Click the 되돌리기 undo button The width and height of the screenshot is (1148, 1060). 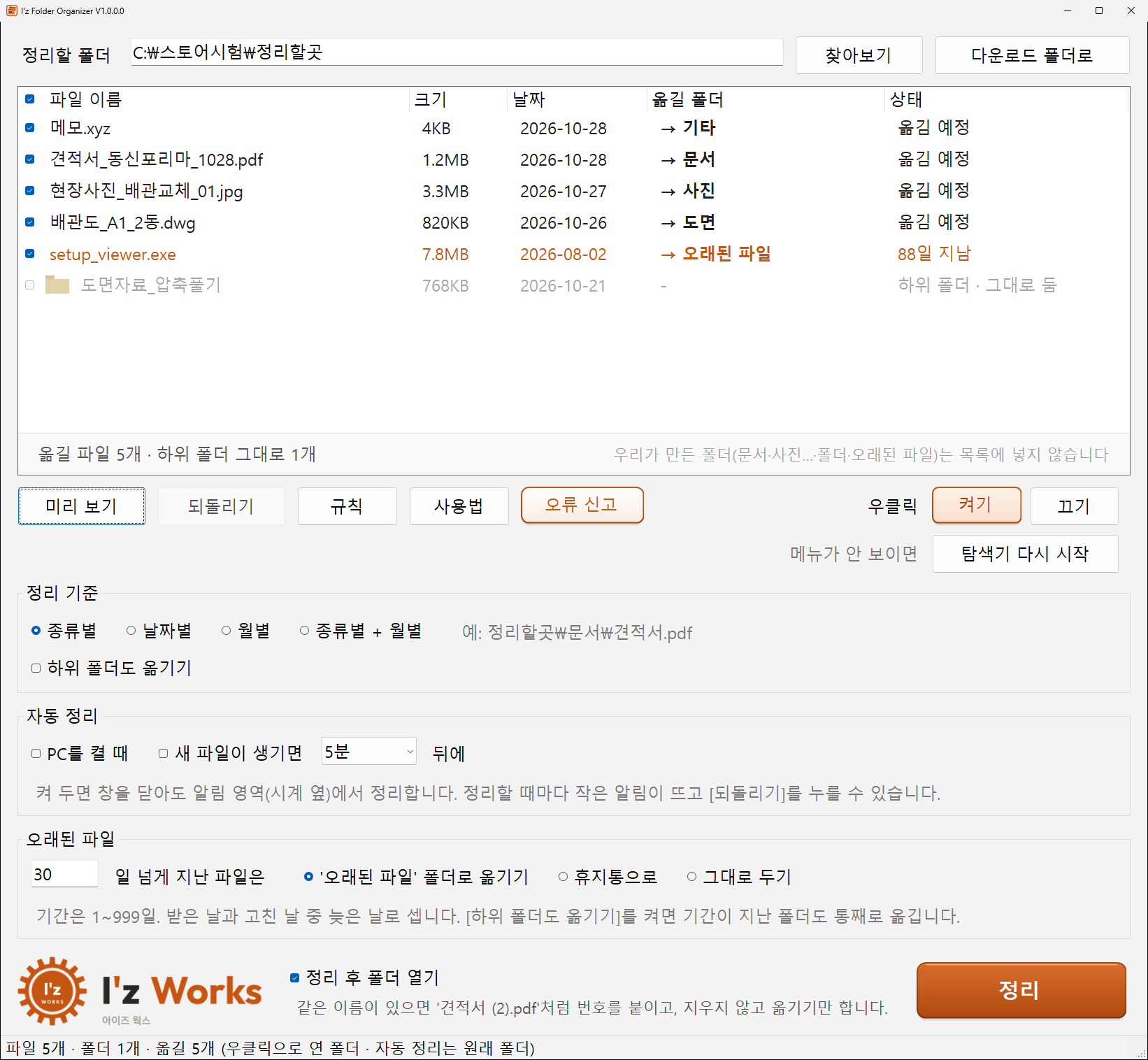coord(222,506)
